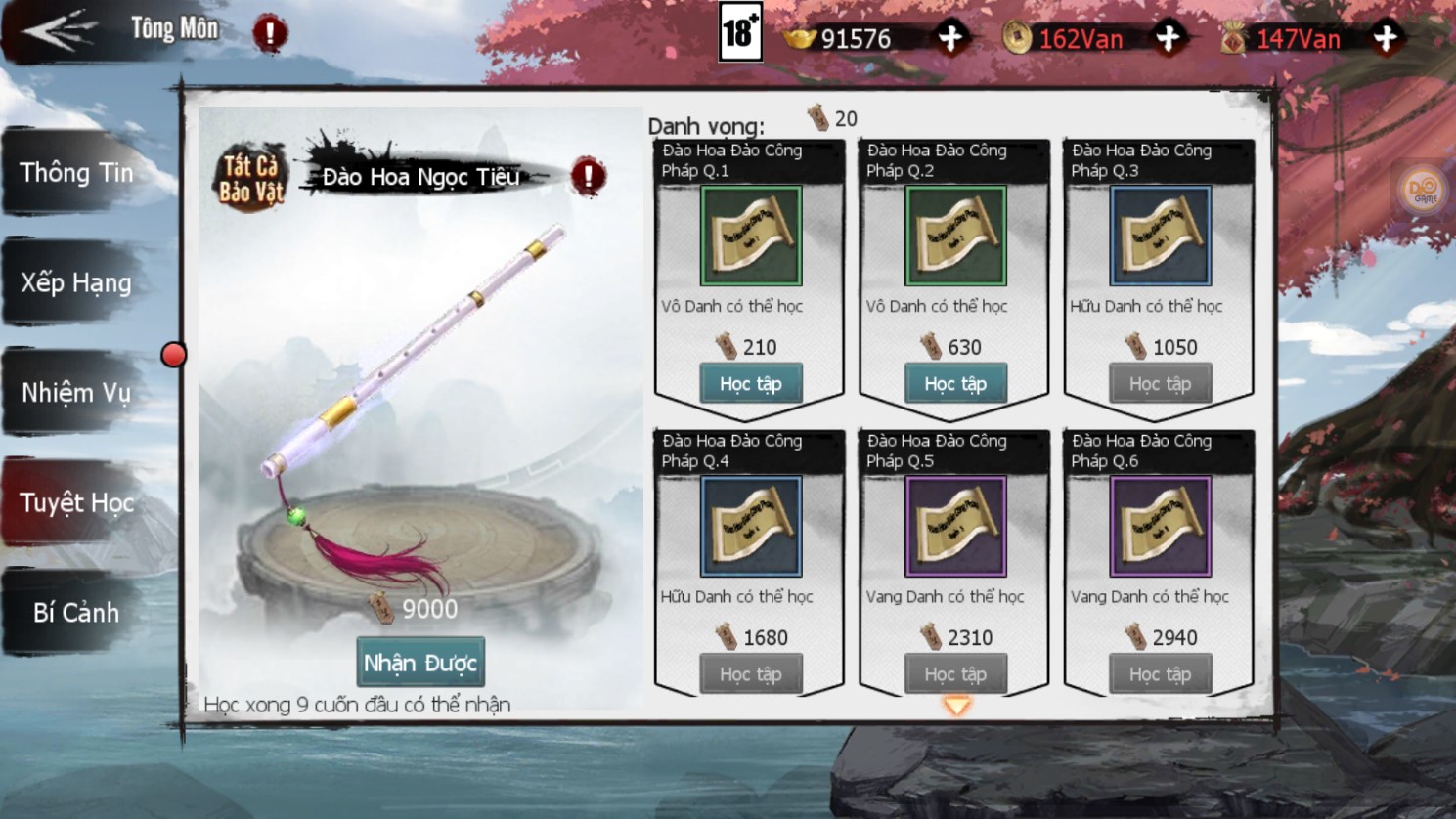Go to the Bí Cảnh tab

tap(76, 612)
